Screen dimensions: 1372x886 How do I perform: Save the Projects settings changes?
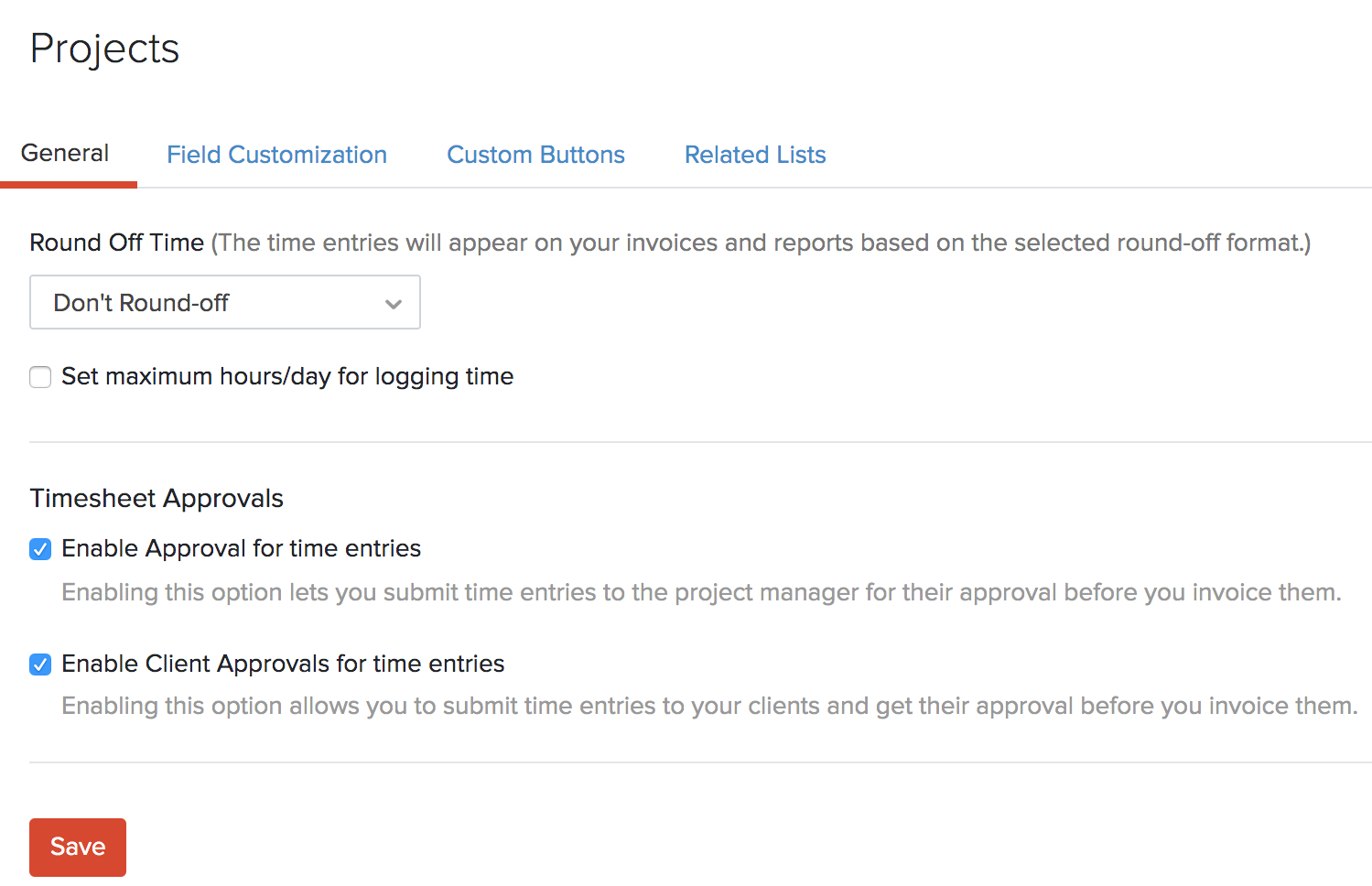pos(77,847)
